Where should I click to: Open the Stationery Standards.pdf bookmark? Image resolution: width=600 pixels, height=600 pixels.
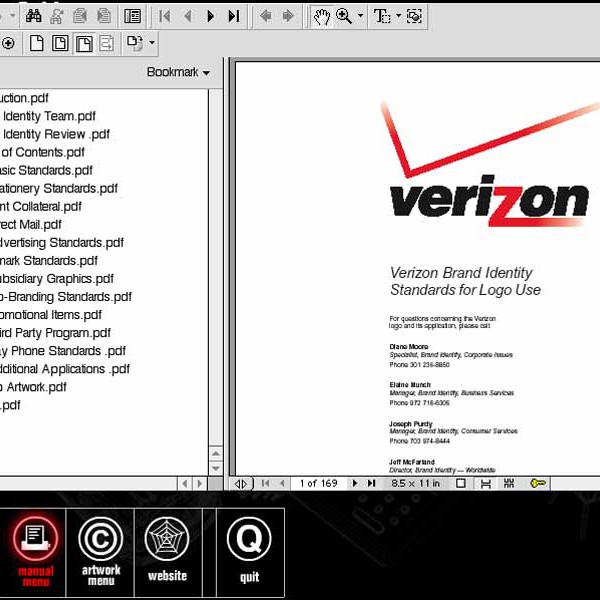pyautogui.click(x=58, y=188)
